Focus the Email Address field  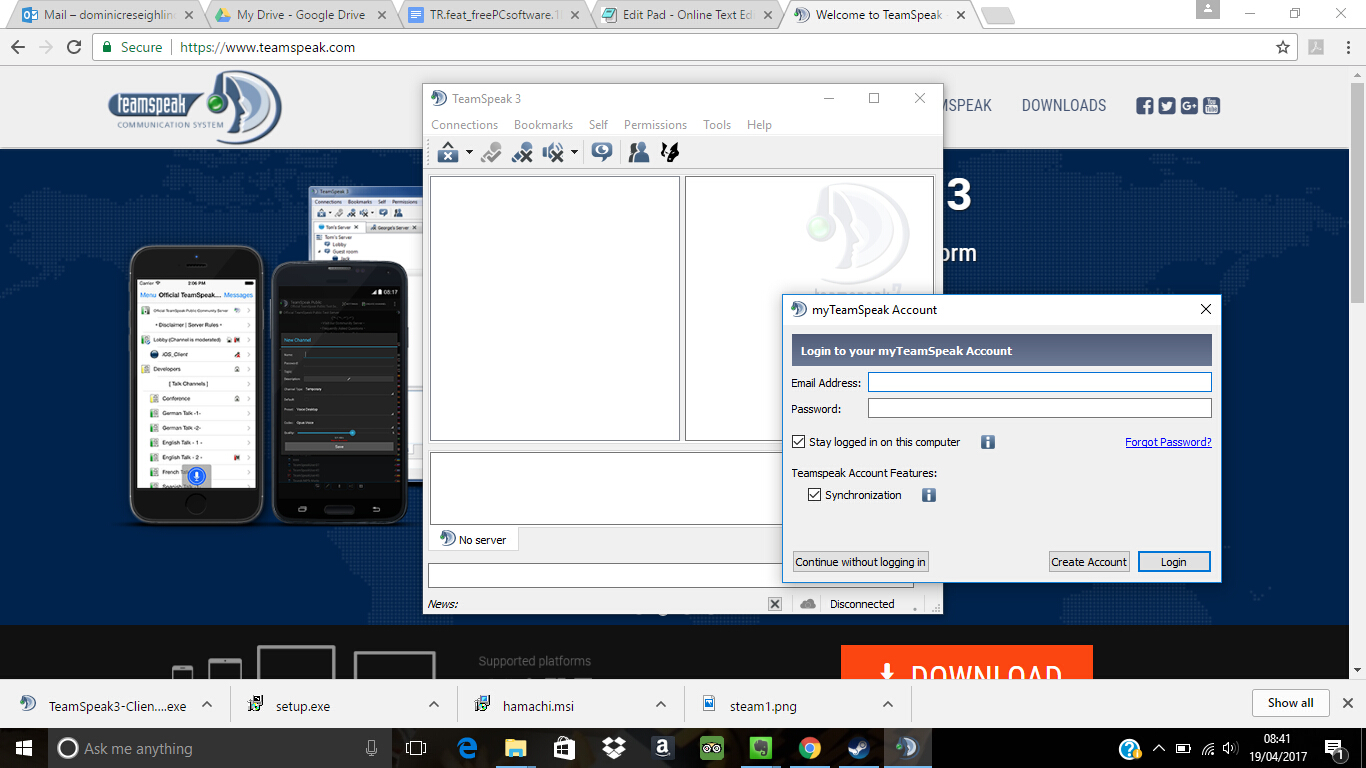[x=1039, y=382]
